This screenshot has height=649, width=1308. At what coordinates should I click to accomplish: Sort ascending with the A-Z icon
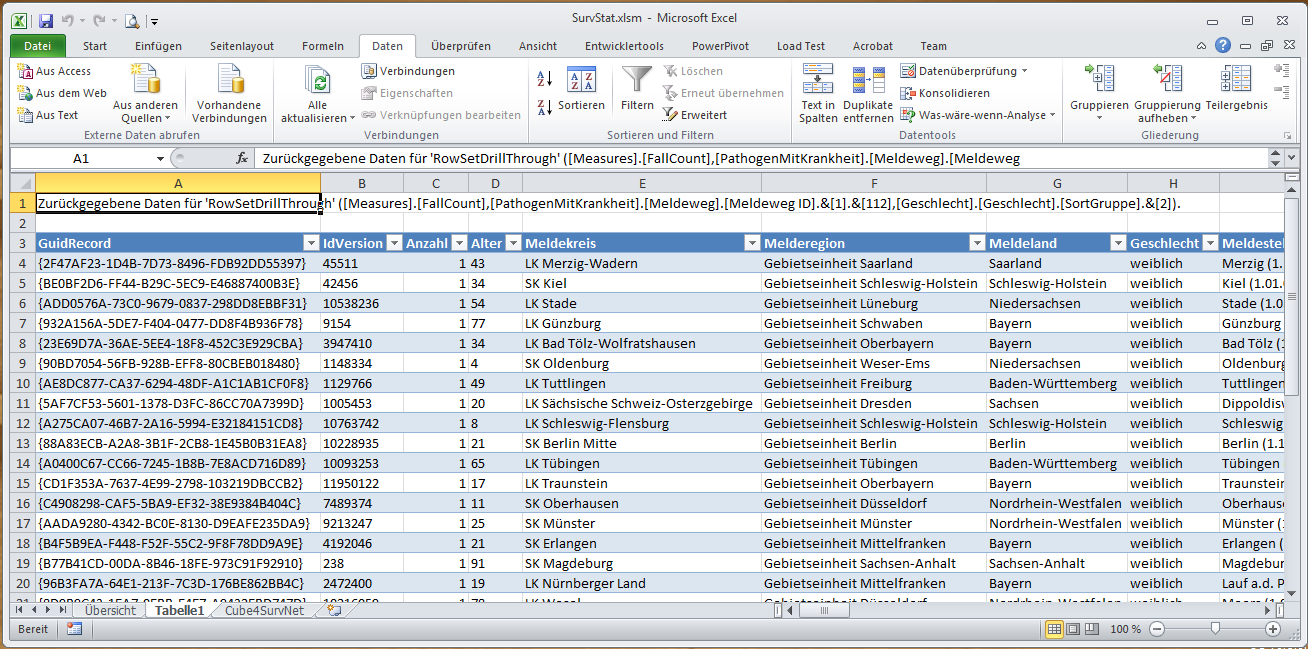[x=545, y=79]
